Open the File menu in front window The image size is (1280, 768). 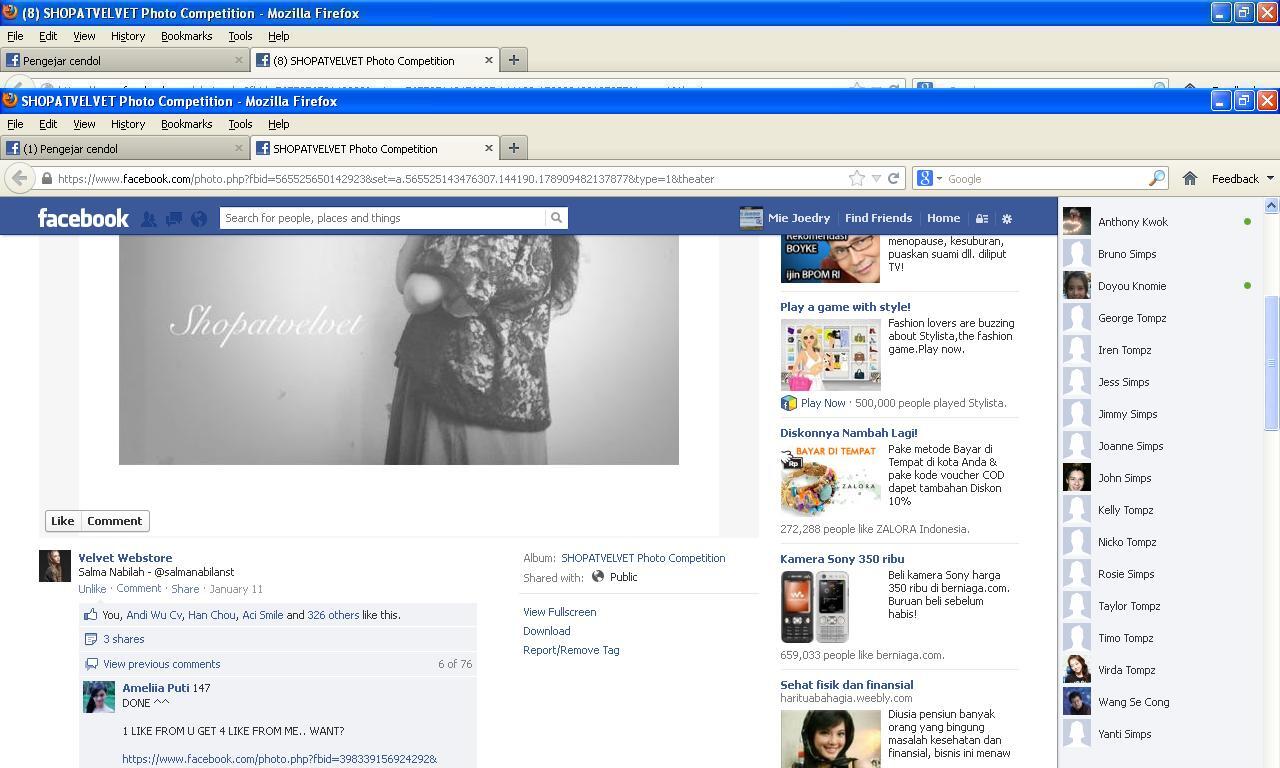pyautogui.click(x=15, y=124)
